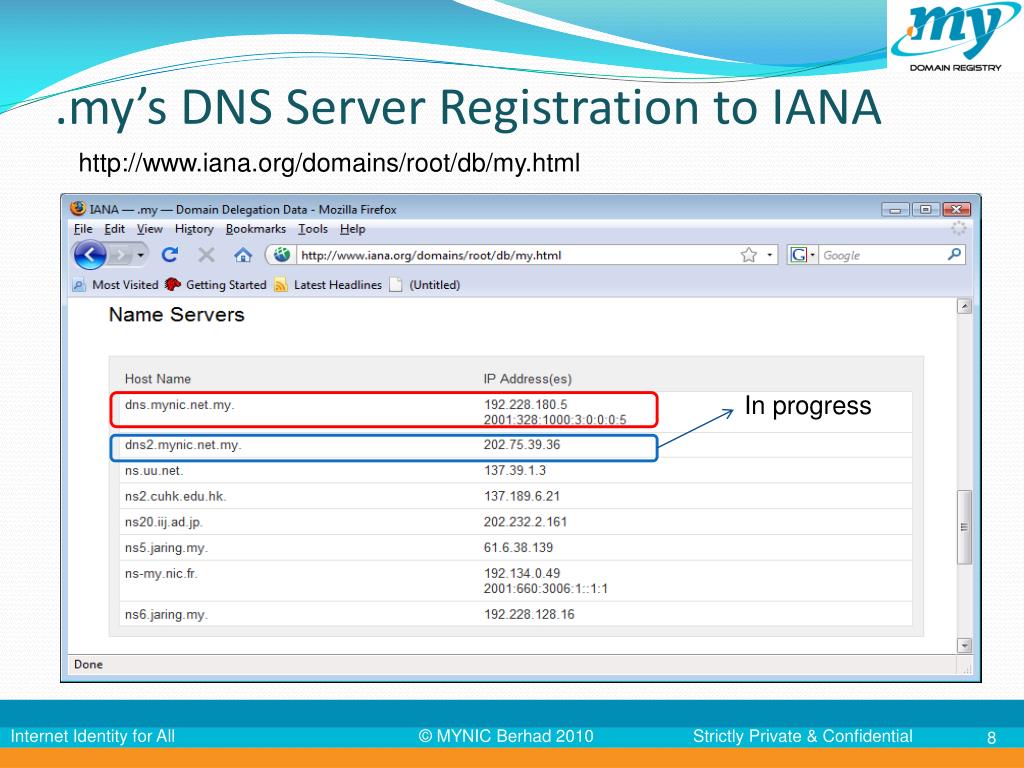The height and width of the screenshot is (768, 1024).
Task: Click the scrollbar down arrow
Action: 964,645
